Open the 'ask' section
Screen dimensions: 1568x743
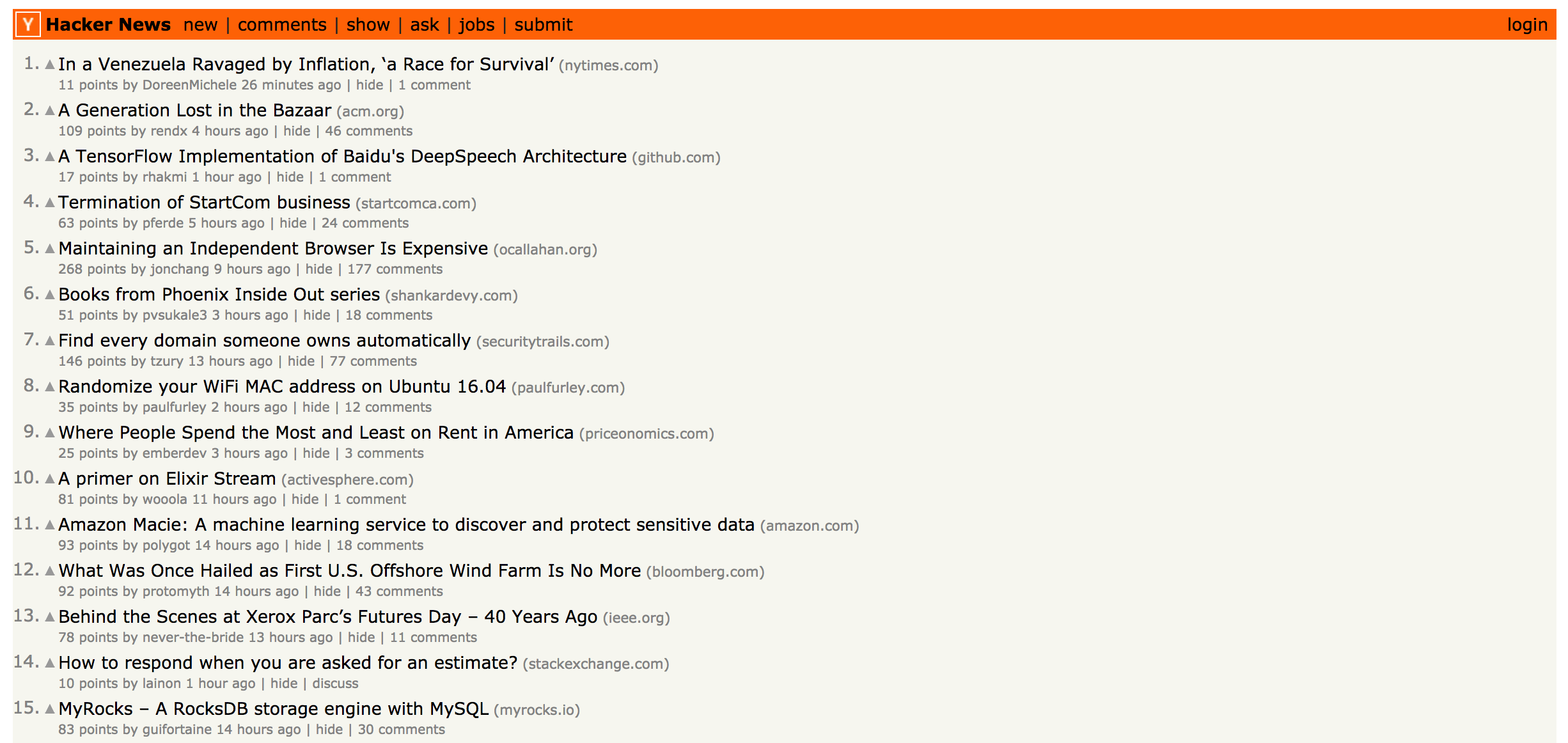tap(425, 25)
